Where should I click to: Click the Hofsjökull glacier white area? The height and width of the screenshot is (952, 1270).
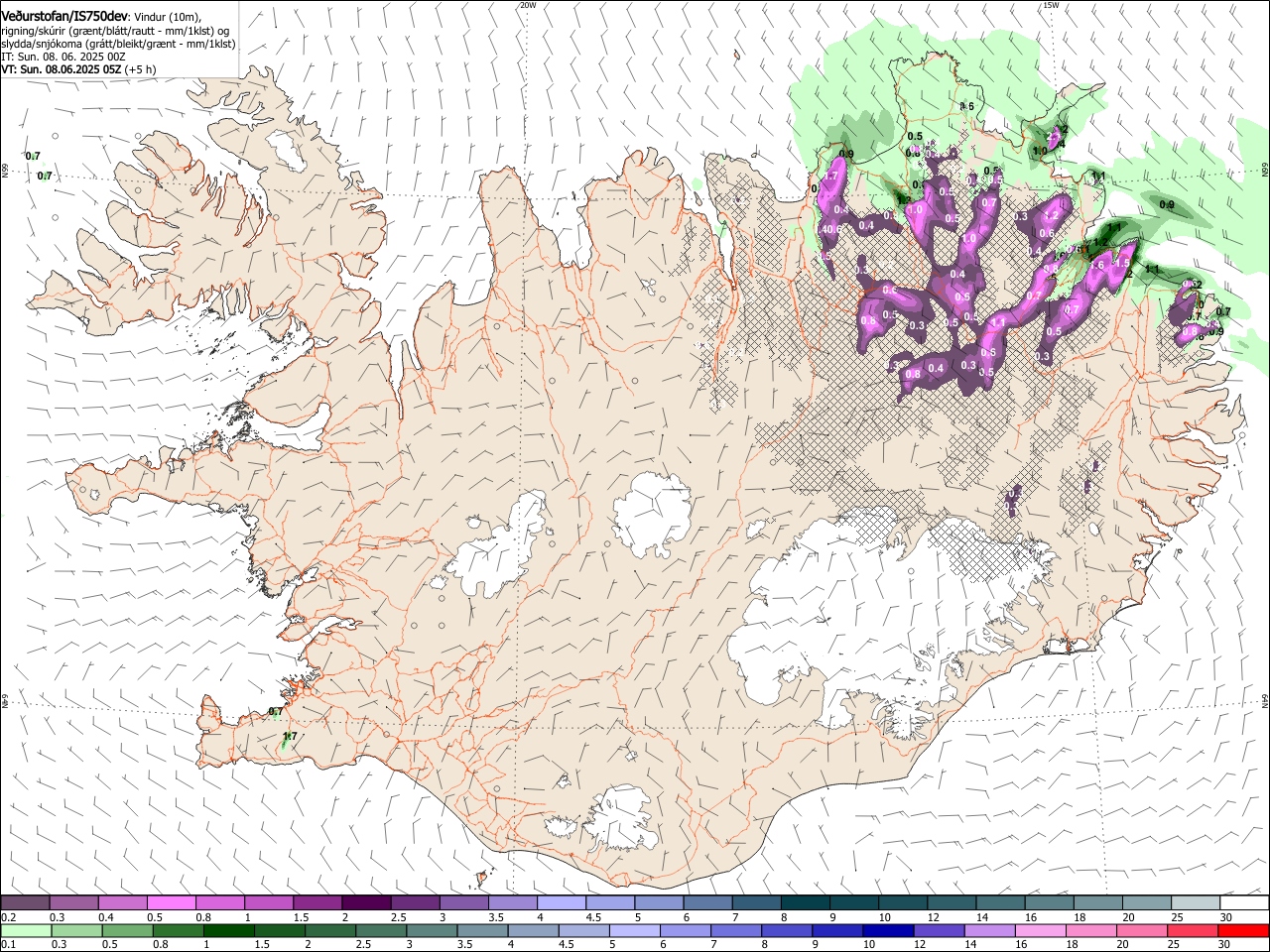pyautogui.click(x=652, y=514)
